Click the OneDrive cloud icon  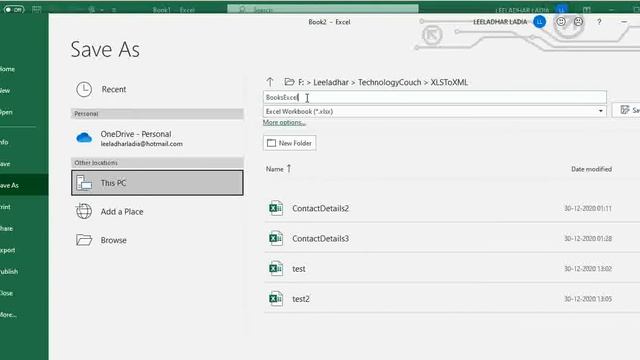click(84, 138)
